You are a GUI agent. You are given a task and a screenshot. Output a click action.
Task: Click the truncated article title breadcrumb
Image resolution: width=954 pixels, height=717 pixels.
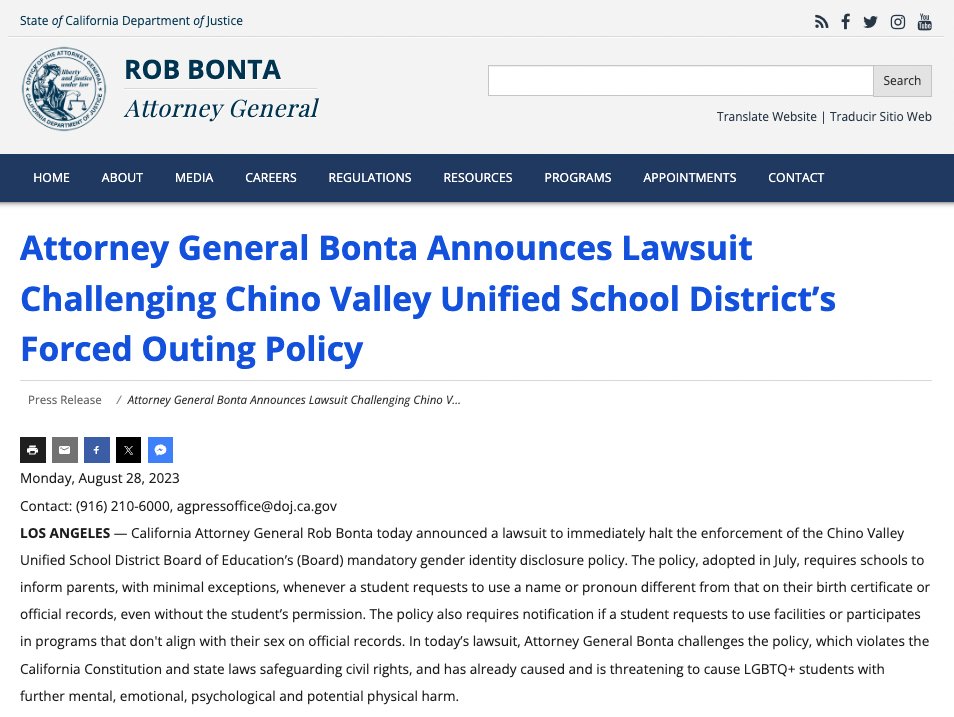pos(293,400)
